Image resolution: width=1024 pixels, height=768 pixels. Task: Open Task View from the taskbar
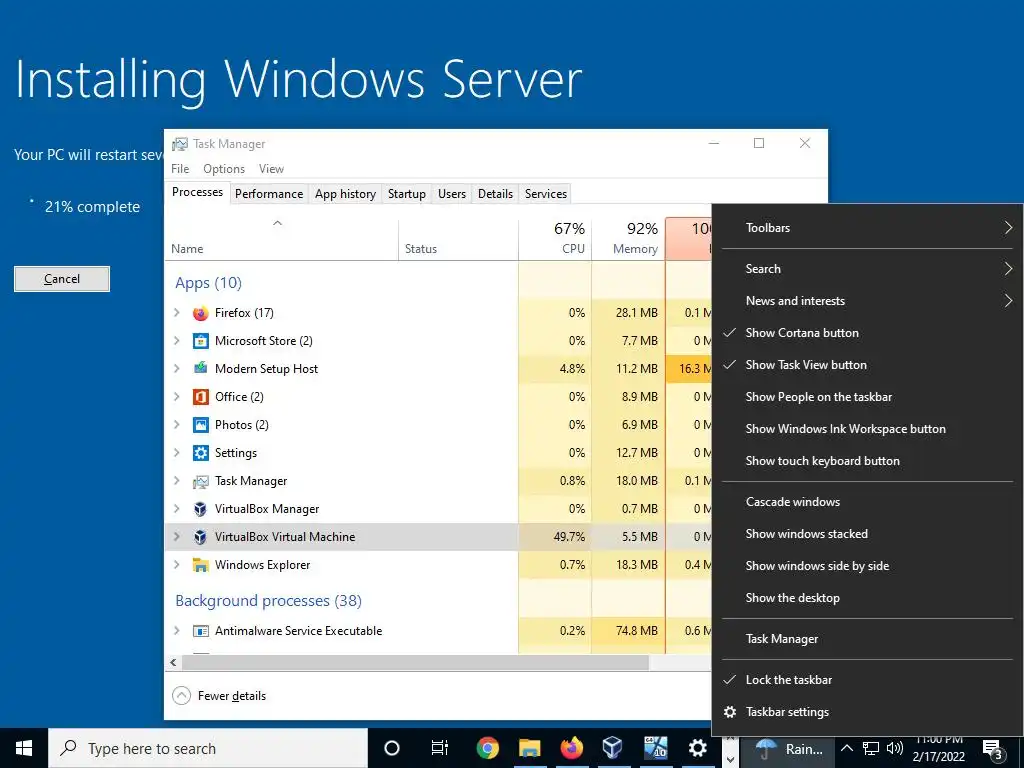440,748
